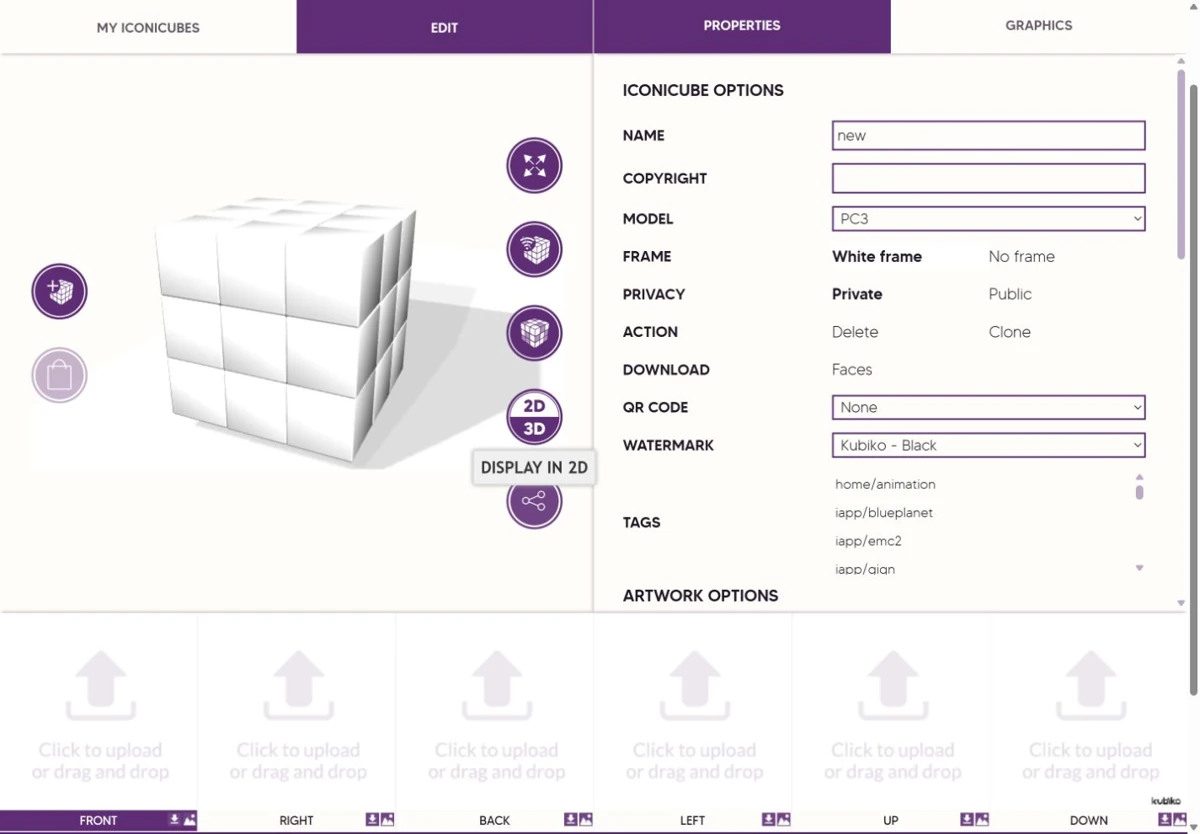
Task: Click the DOWN face upload area
Action: 1089,712
